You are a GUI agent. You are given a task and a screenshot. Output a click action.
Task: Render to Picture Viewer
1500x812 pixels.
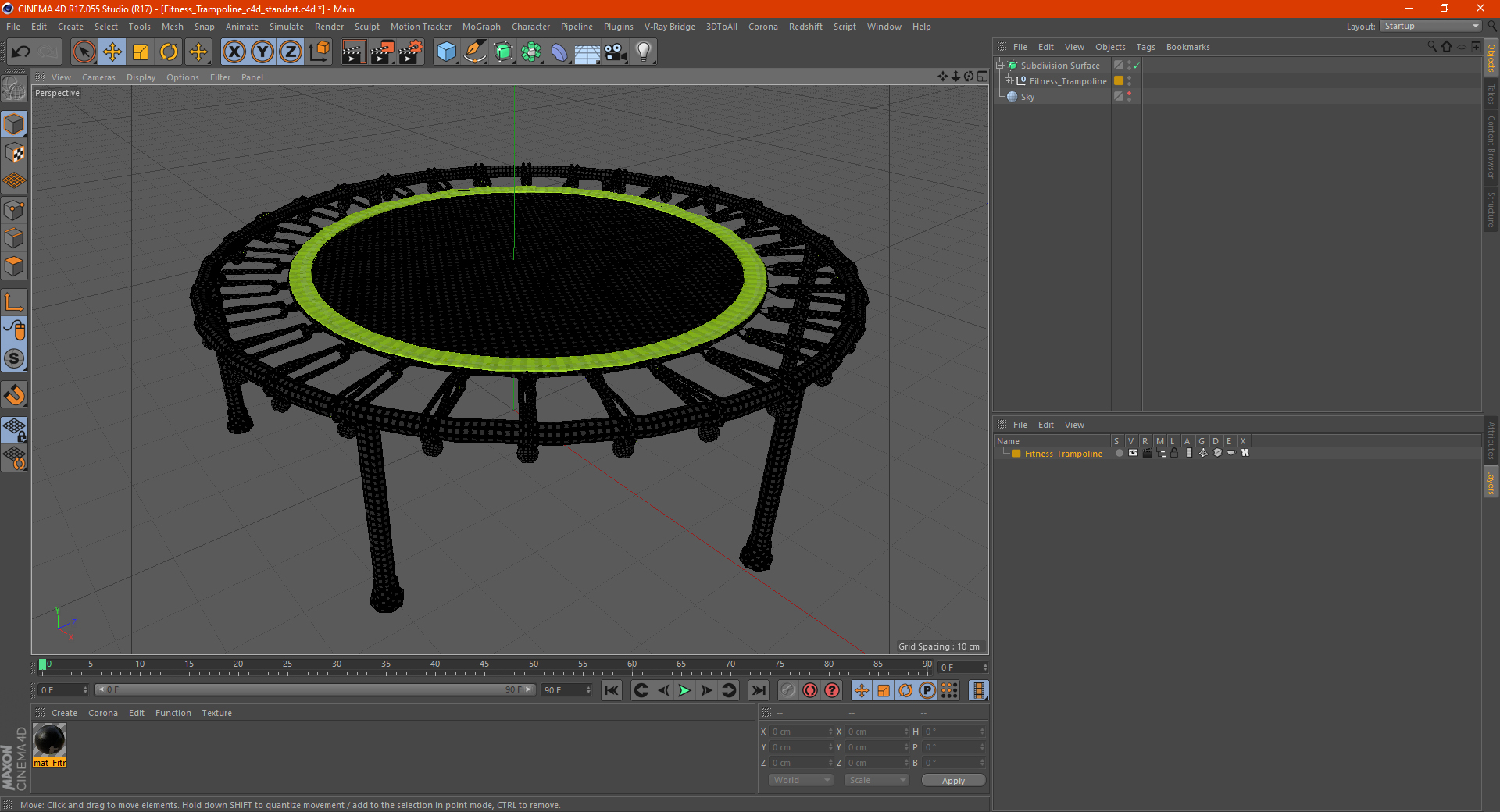(382, 52)
